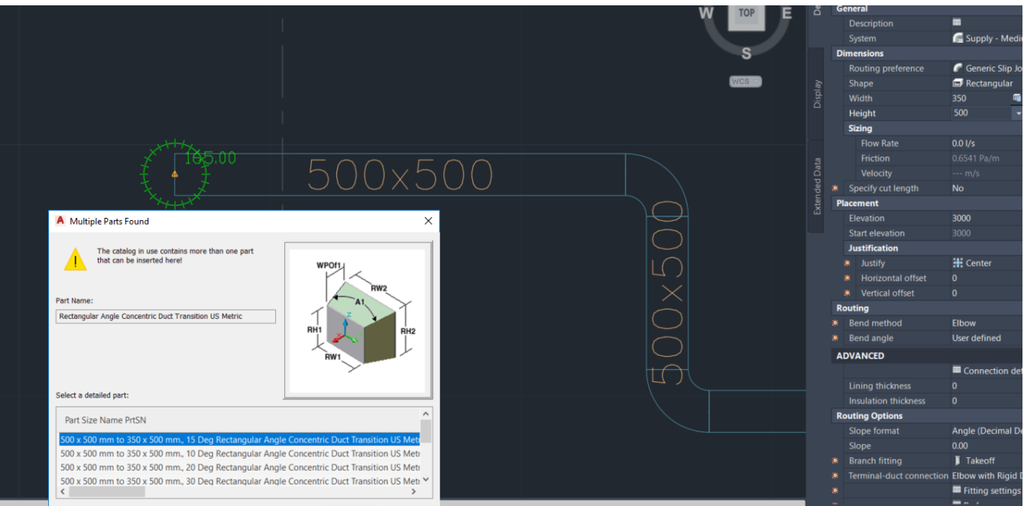Select the 15 Deg duct transition part
The height and width of the screenshot is (506, 1024).
[240, 439]
